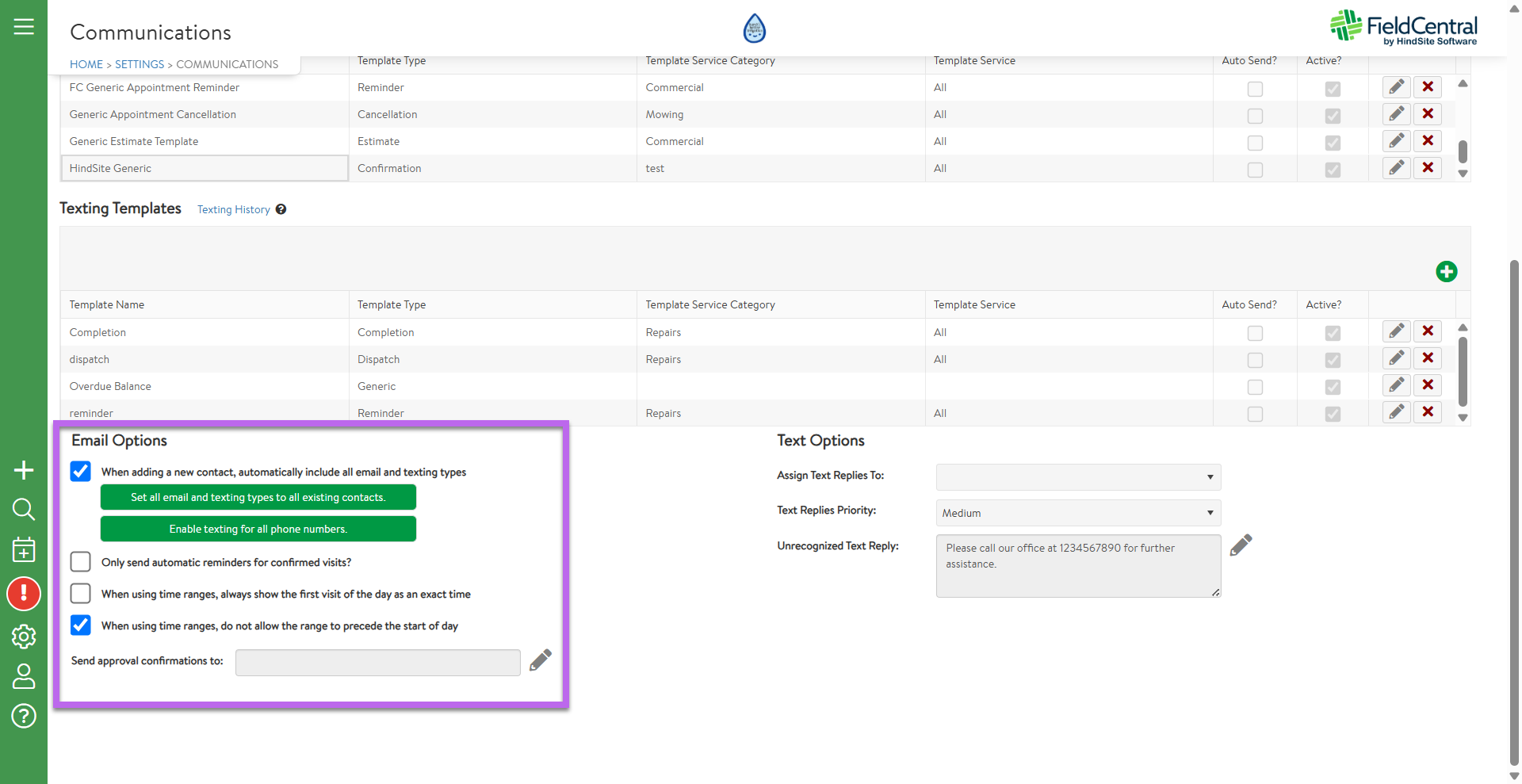Image resolution: width=1522 pixels, height=784 pixels.
Task: Open the Assign Text Replies To dropdown
Action: click(1077, 477)
